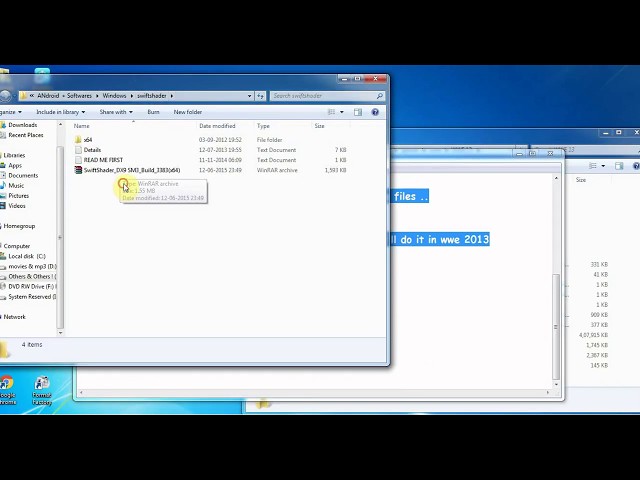Select Recent Places in navigation pane
The width and height of the screenshot is (640, 480).
pos(26,135)
